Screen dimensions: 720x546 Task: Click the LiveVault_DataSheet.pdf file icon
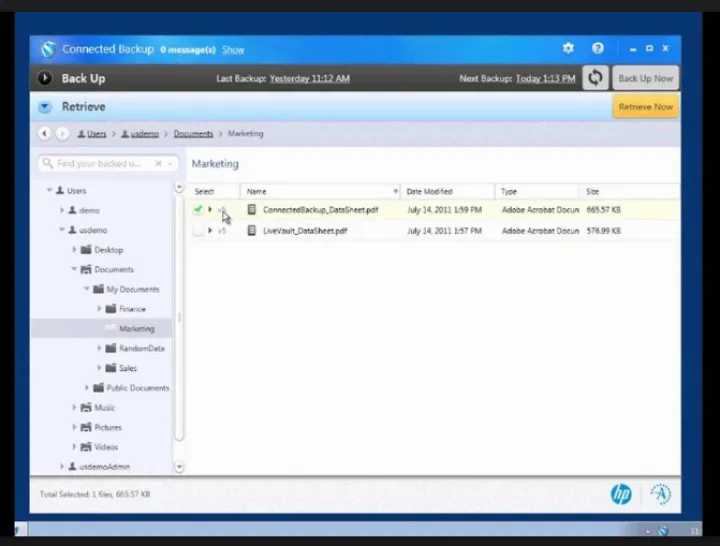coord(252,230)
